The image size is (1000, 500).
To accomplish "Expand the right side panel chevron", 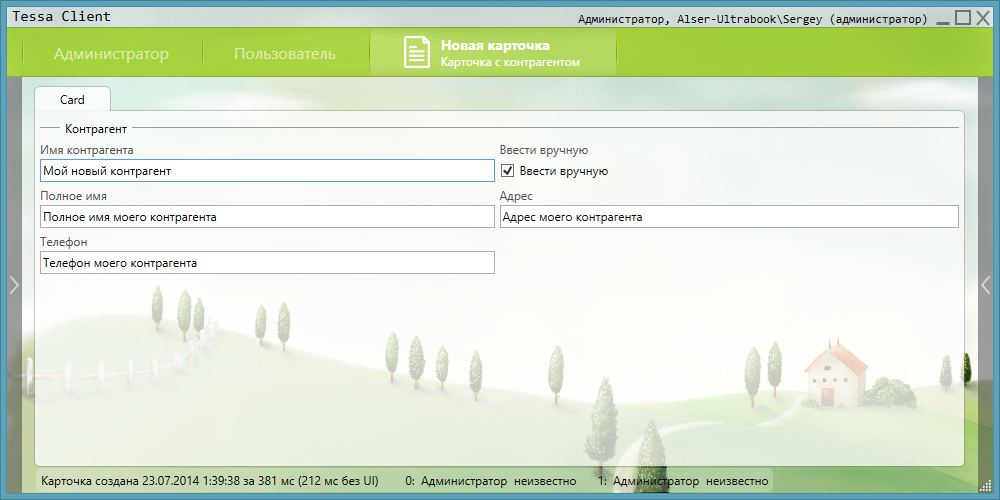I will (985, 285).
